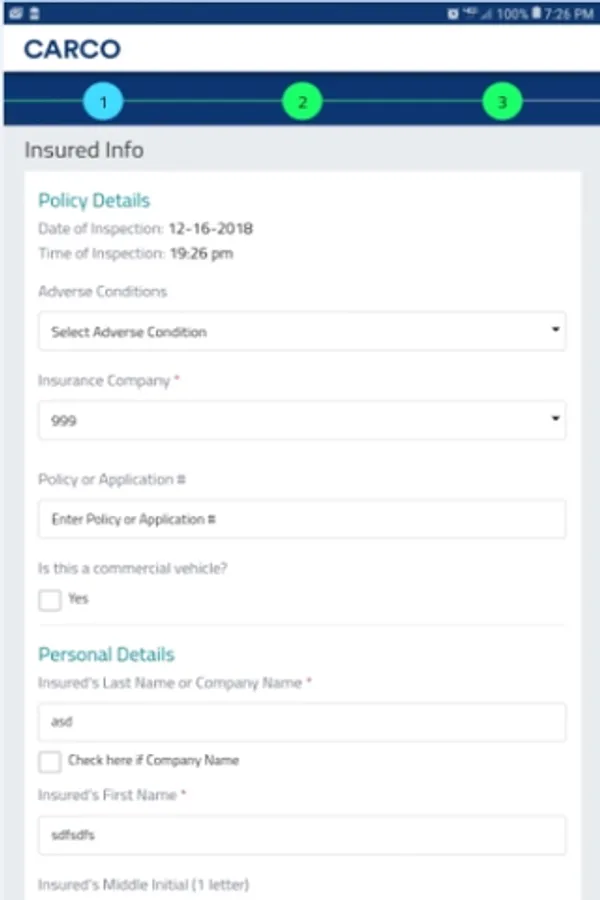Click into Insured's First Name field
The width and height of the screenshot is (600, 900).
[301, 834]
